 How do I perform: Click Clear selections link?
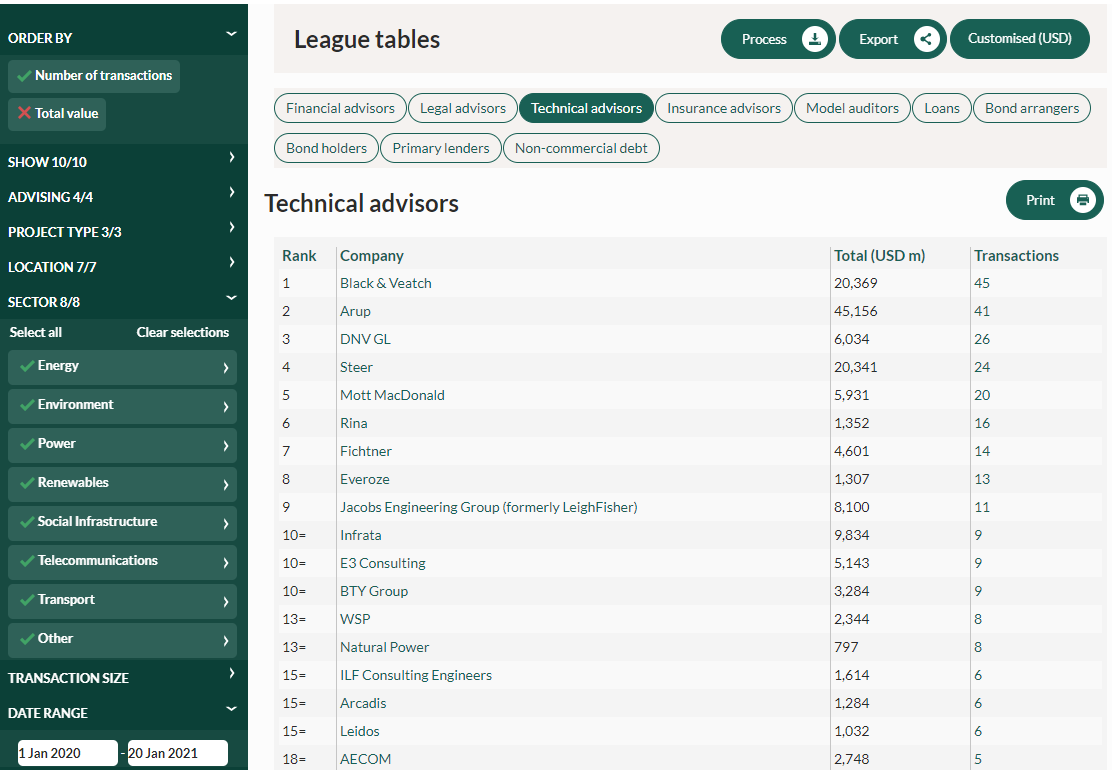pyautogui.click(x=183, y=333)
